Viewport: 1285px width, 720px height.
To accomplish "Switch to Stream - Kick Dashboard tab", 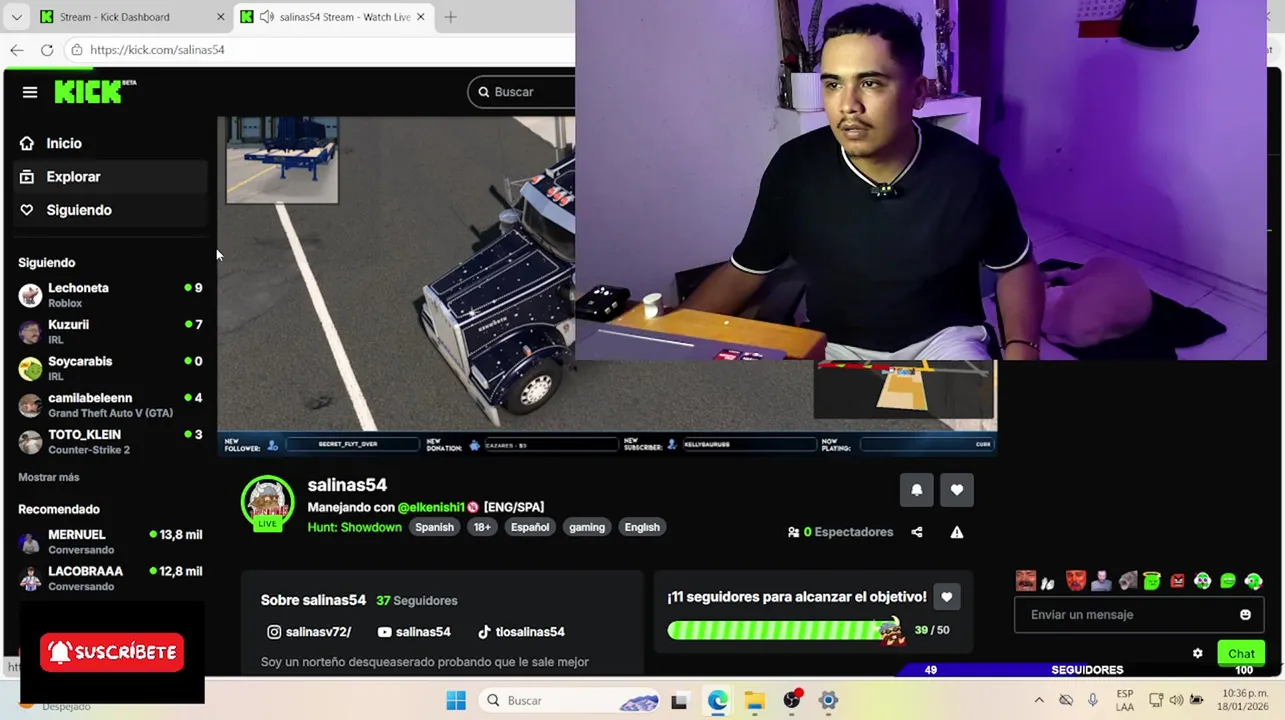I will [132, 17].
